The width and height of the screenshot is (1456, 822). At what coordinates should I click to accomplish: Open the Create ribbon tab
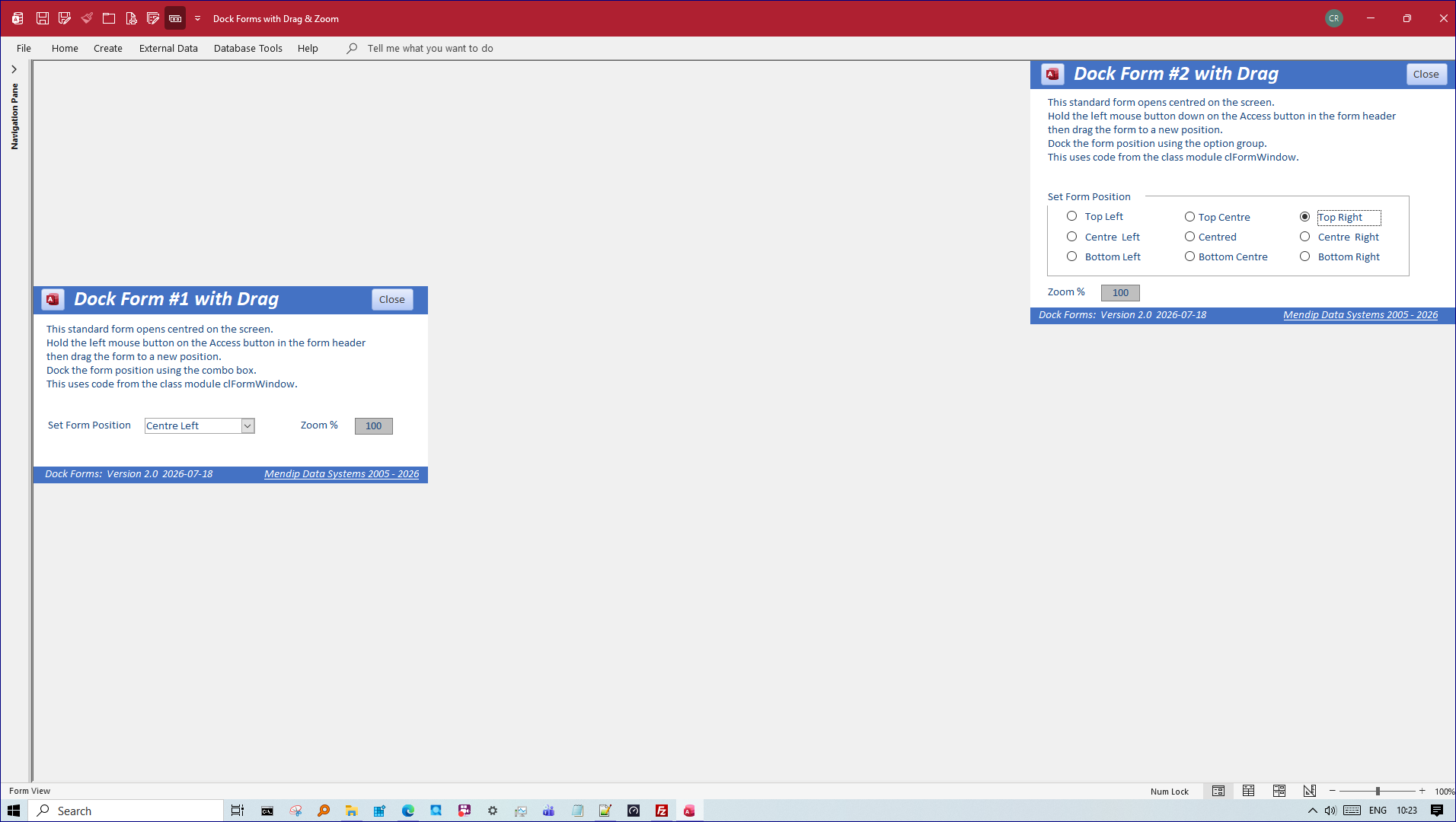tap(108, 48)
